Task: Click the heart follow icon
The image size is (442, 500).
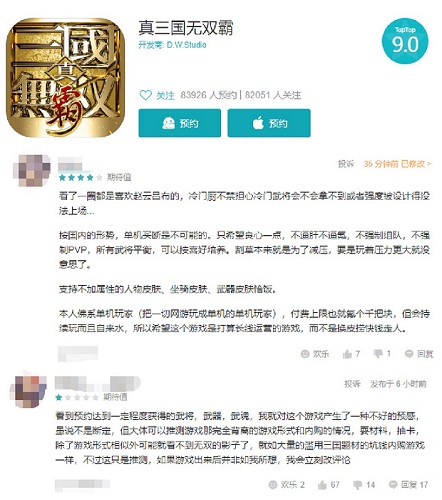Action: pyautogui.click(x=146, y=95)
